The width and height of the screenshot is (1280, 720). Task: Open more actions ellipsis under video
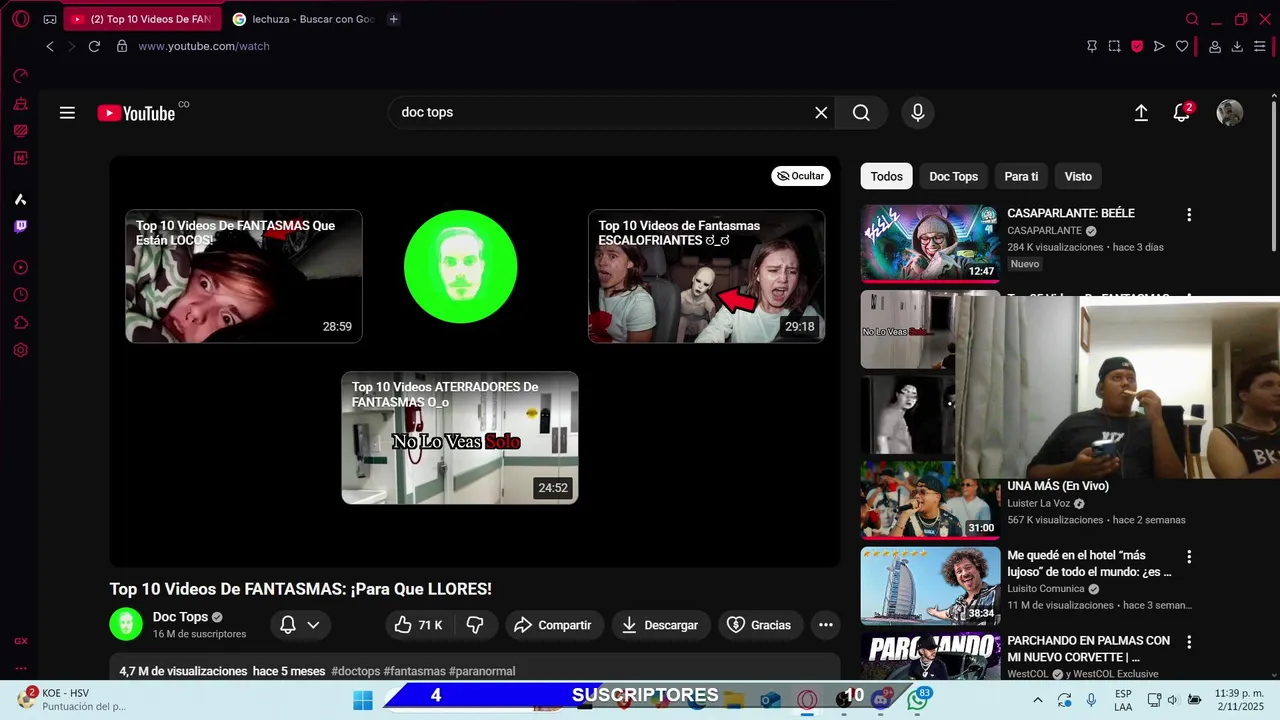[826, 625]
